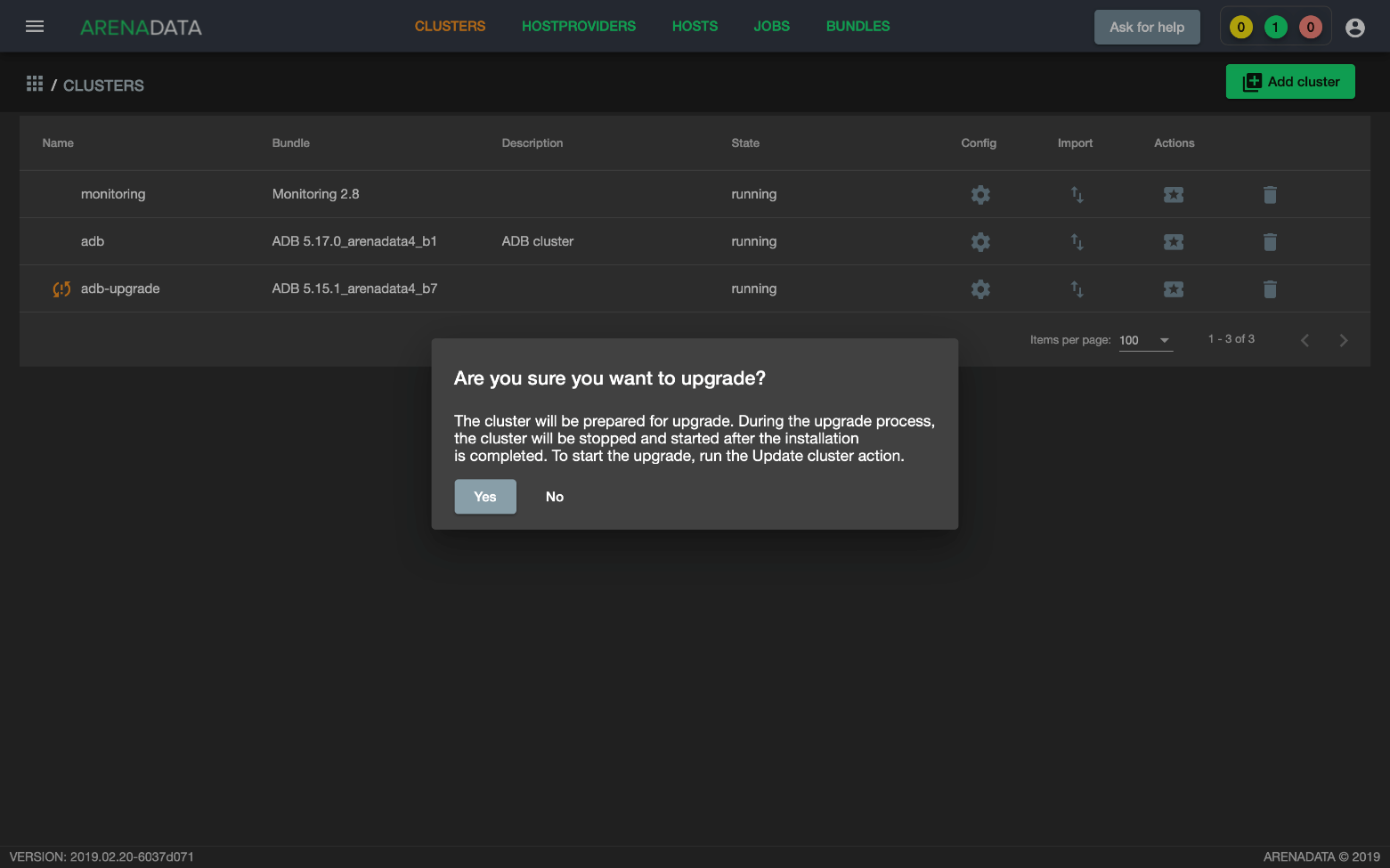Image resolution: width=1390 pixels, height=868 pixels.
Task: Open actions icon for adb-upgrade cluster
Action: pos(1174,288)
